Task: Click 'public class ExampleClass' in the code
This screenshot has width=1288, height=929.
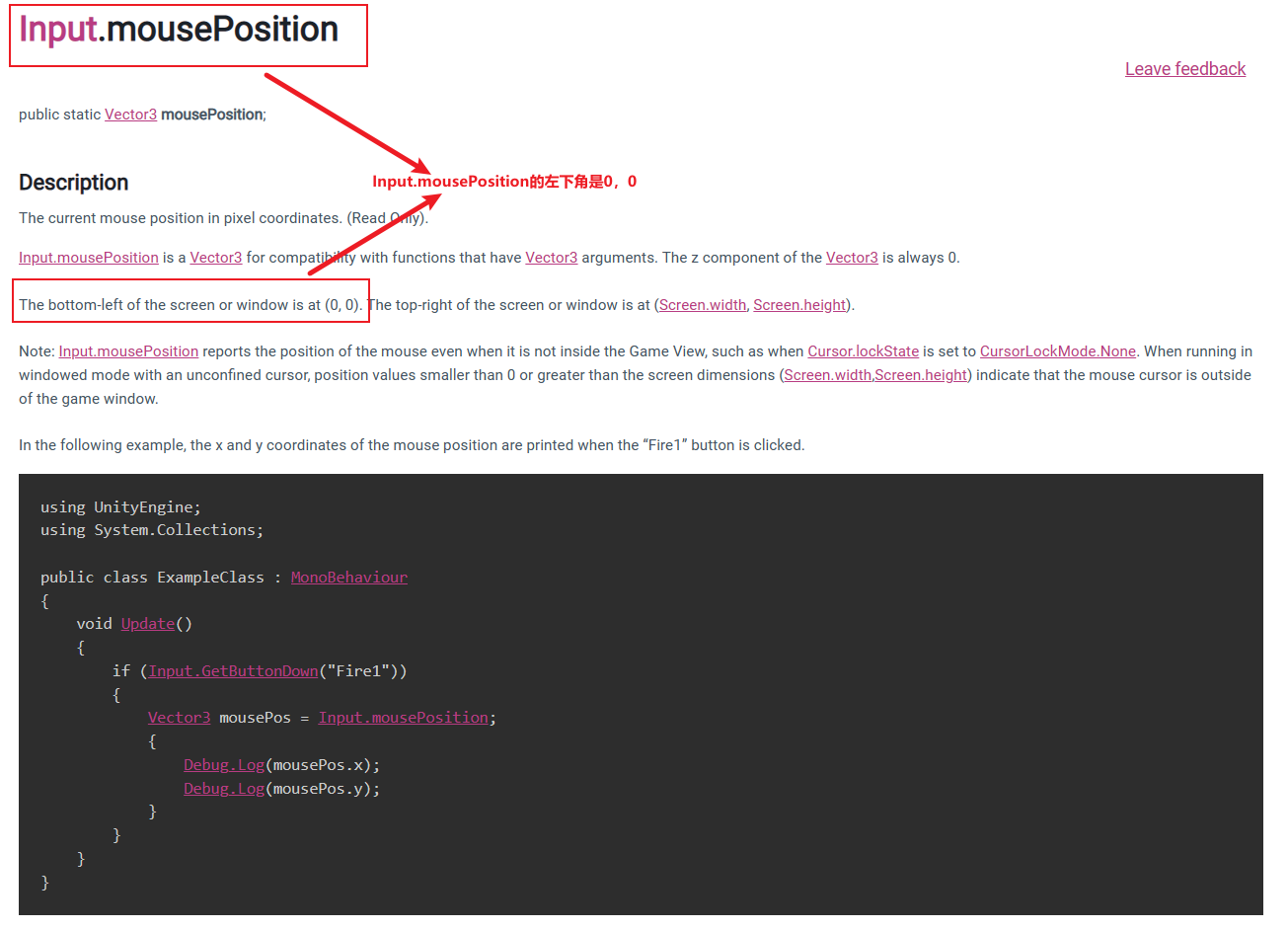Action: (152, 578)
